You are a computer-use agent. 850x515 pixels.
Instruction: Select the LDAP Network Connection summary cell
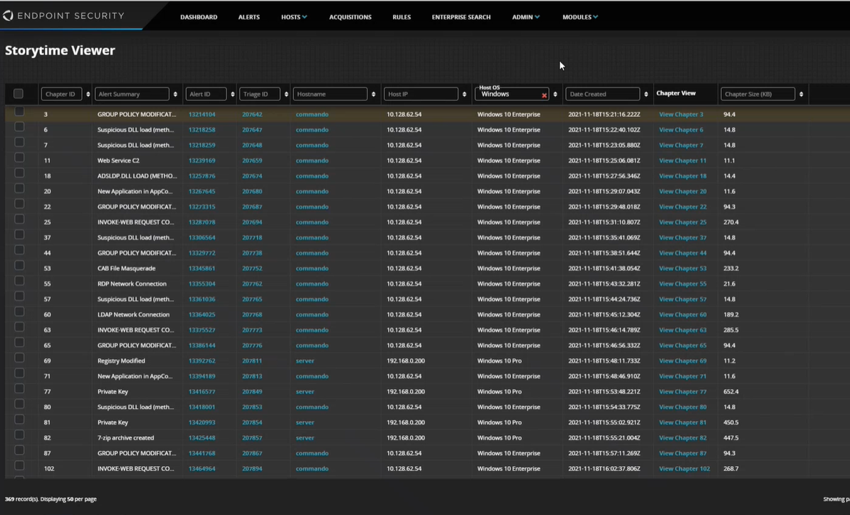133,314
